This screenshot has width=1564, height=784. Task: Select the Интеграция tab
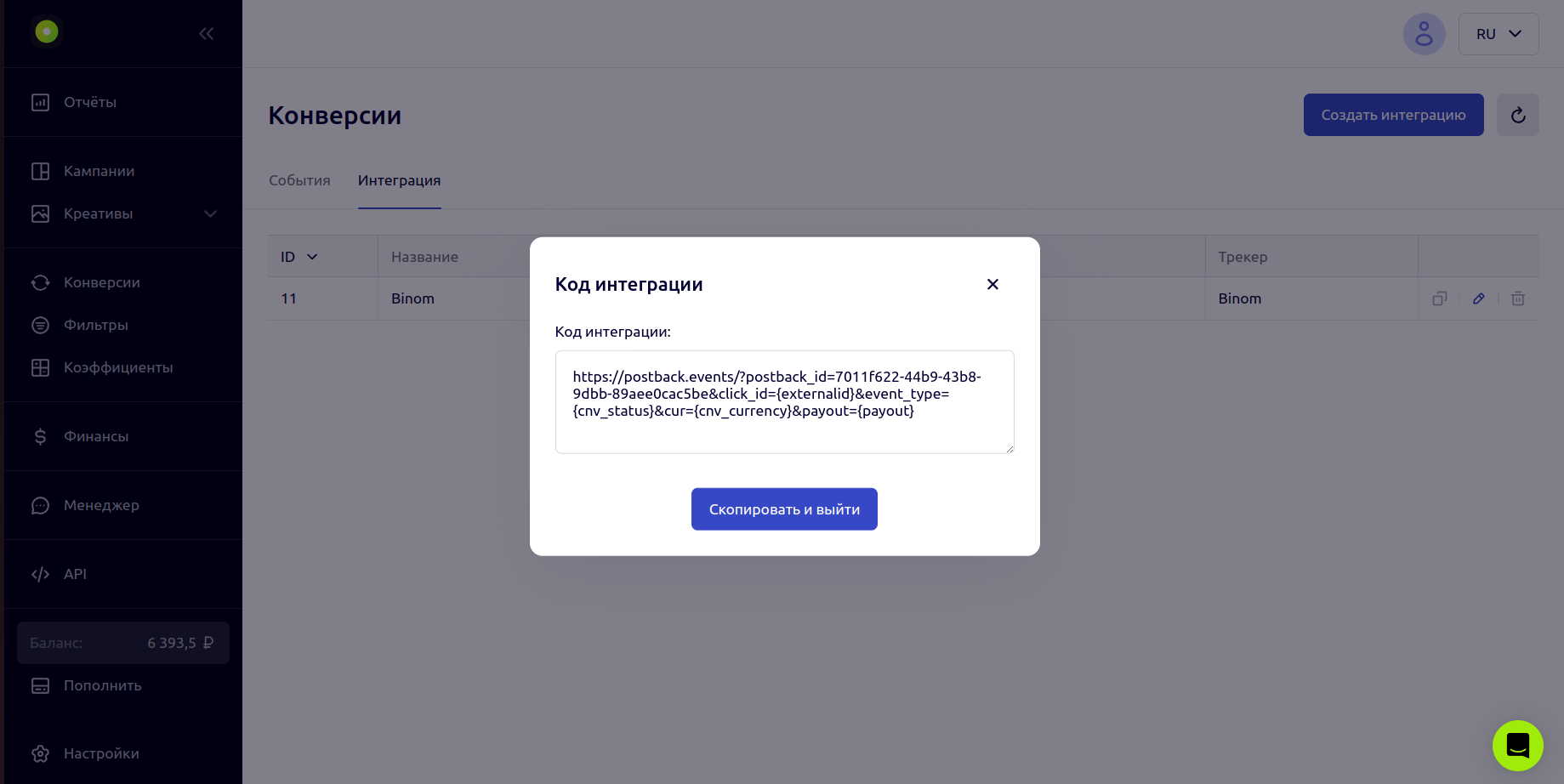pyautogui.click(x=399, y=180)
